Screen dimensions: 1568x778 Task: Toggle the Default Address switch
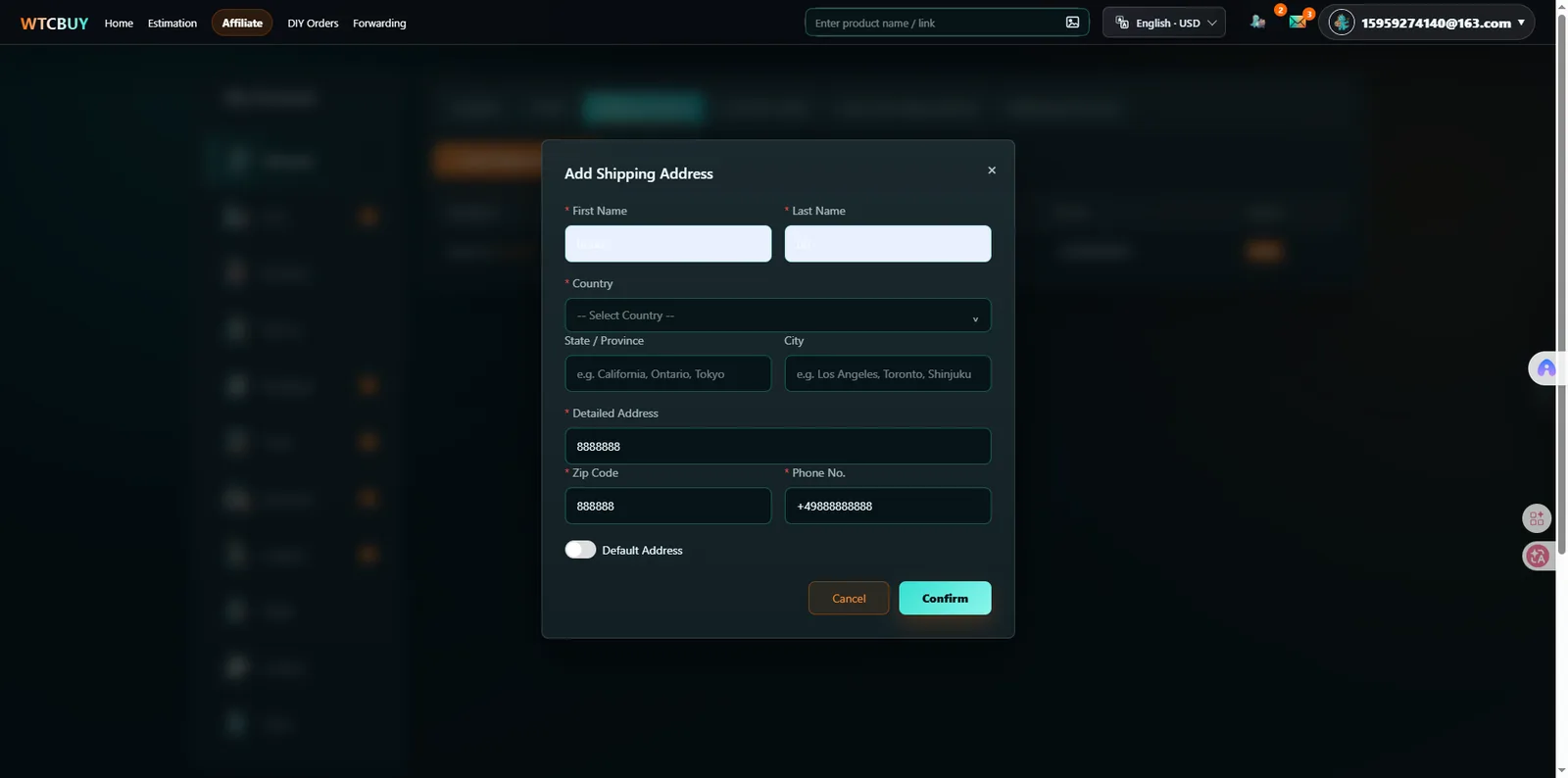pyautogui.click(x=580, y=550)
